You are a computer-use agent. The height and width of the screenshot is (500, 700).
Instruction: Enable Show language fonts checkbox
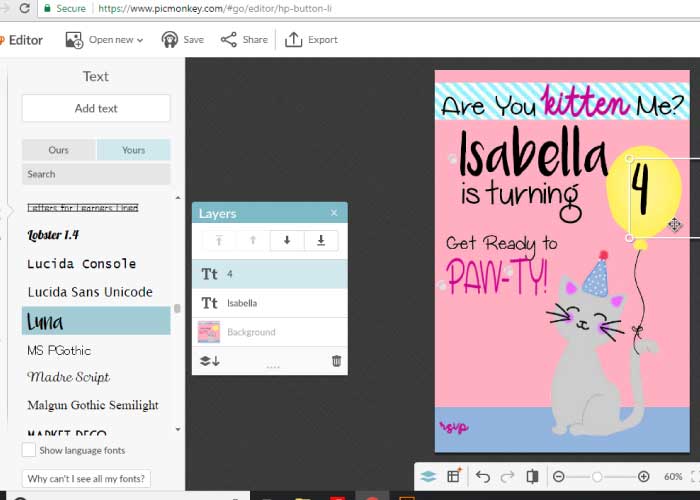point(29,450)
